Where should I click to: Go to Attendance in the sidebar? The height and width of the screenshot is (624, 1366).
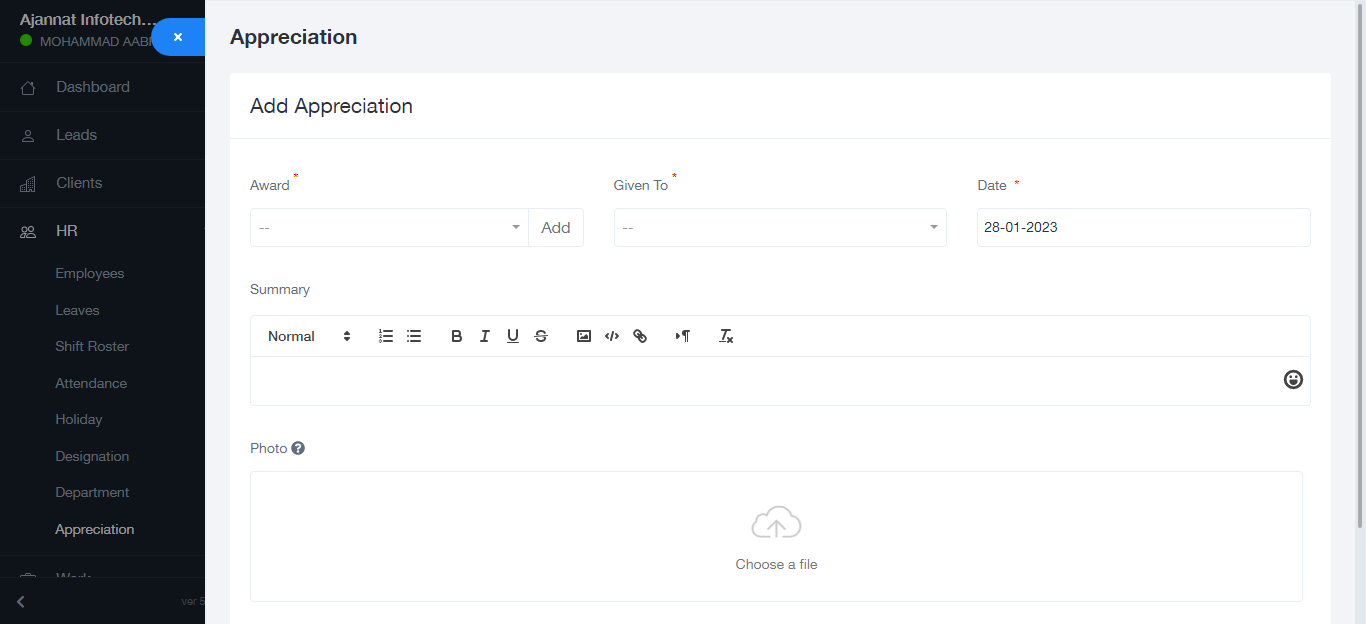(91, 384)
